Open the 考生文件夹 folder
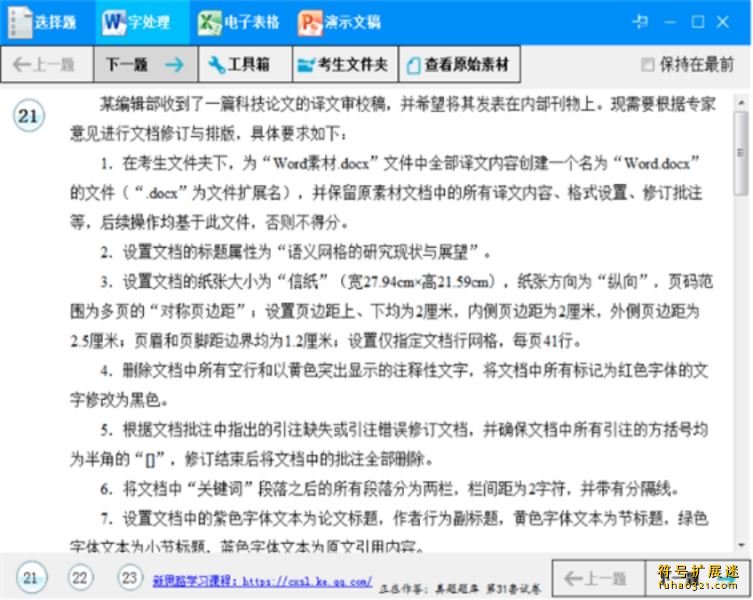The width and height of the screenshot is (753, 600). pyautogui.click(x=345, y=64)
